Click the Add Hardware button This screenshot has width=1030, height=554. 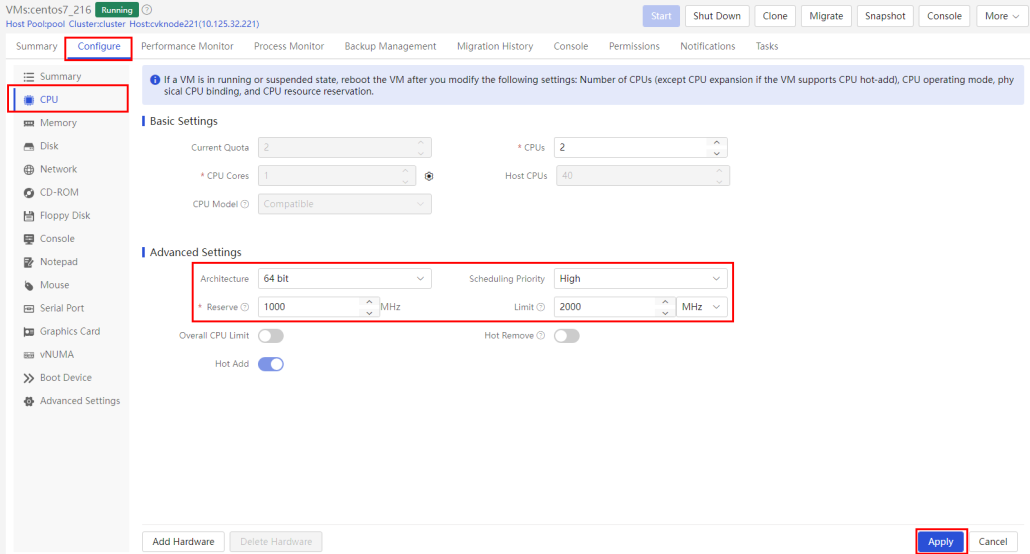pos(183,542)
